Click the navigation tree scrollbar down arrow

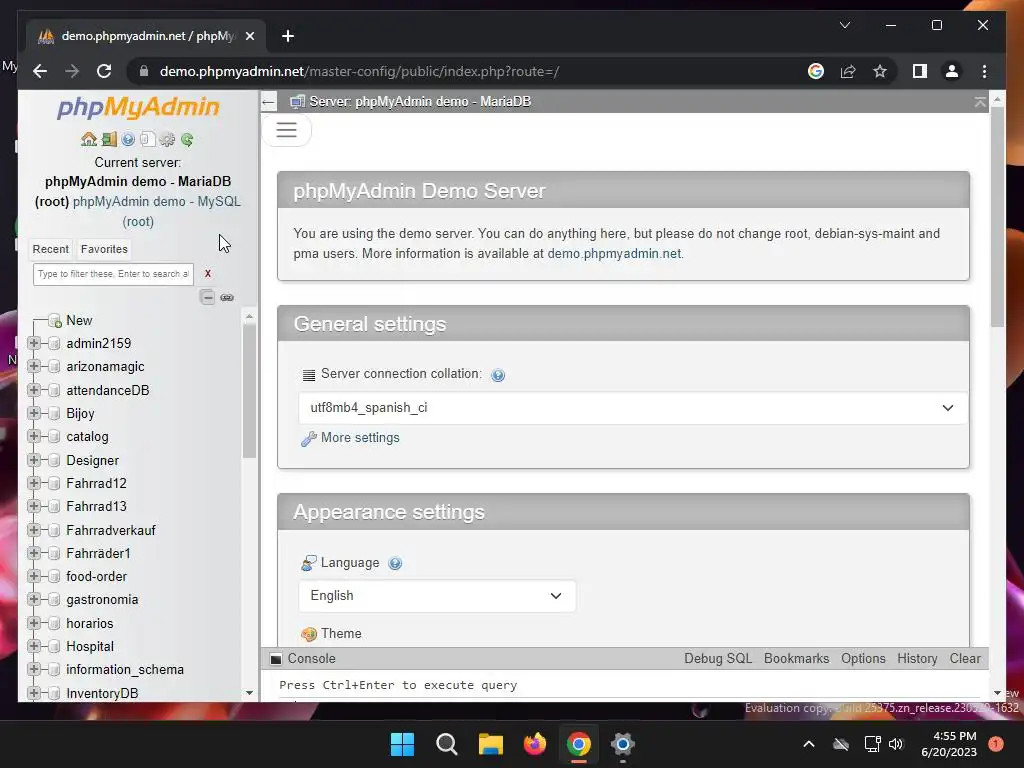click(x=249, y=693)
